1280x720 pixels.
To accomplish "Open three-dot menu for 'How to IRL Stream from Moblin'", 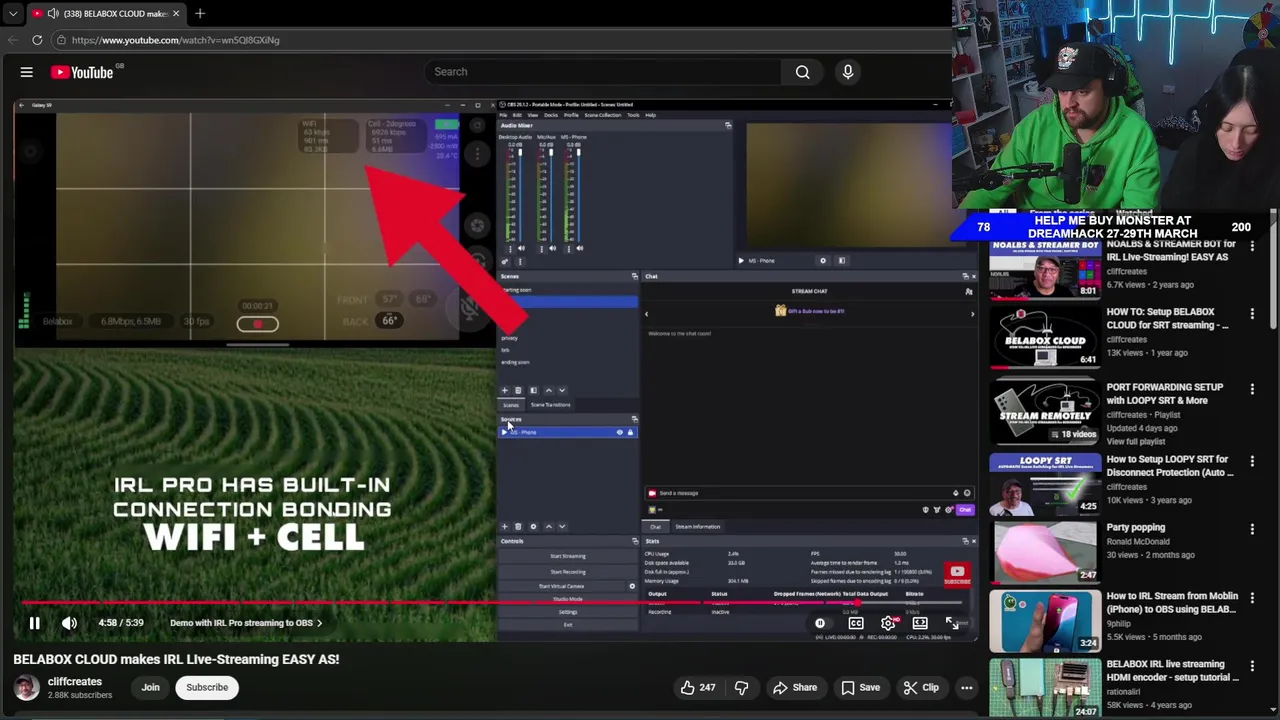I will pyautogui.click(x=1252, y=598).
